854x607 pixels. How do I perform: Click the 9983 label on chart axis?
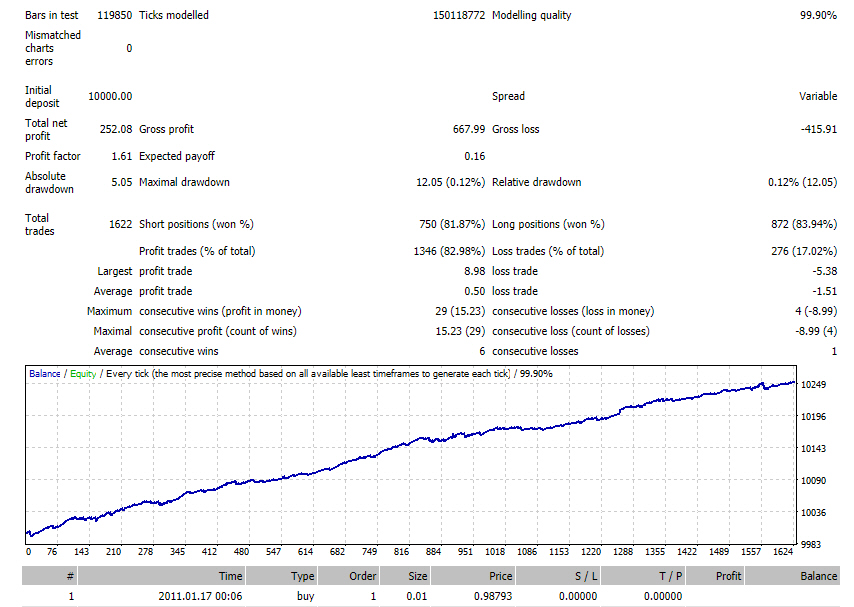pos(810,545)
